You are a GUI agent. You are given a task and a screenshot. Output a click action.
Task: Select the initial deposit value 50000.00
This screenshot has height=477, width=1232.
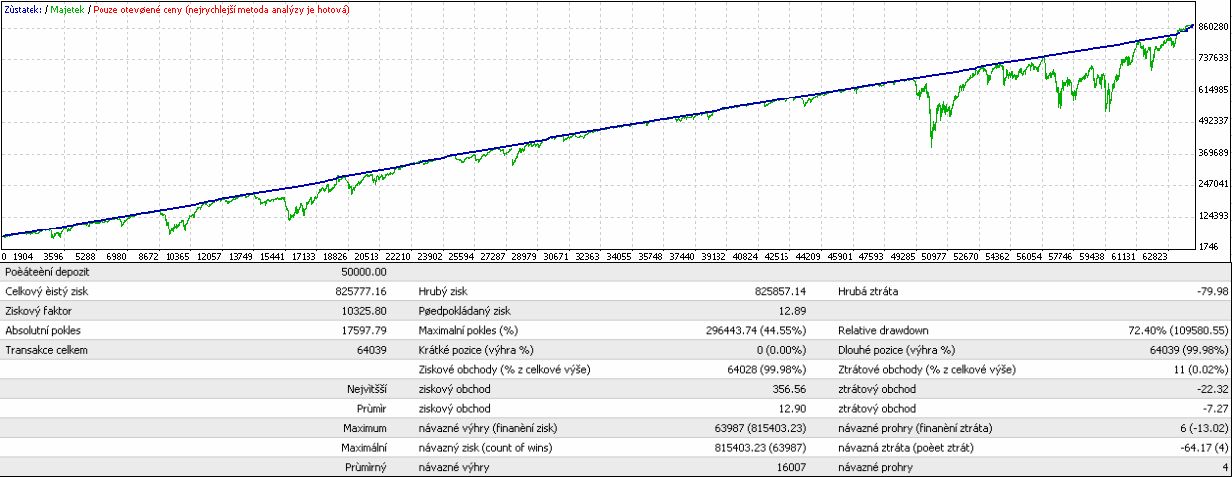point(363,272)
